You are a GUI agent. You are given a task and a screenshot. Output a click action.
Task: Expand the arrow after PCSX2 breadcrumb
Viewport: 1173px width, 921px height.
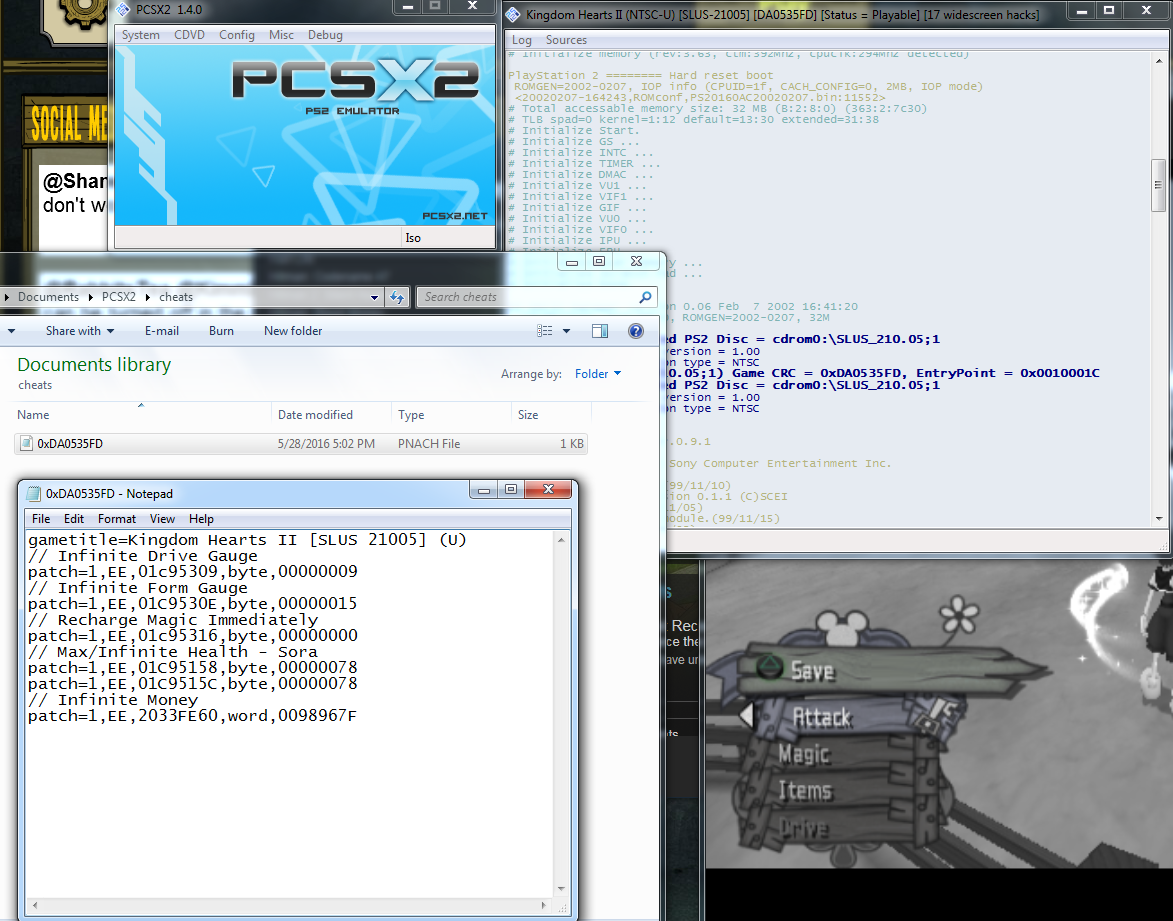[147, 297]
